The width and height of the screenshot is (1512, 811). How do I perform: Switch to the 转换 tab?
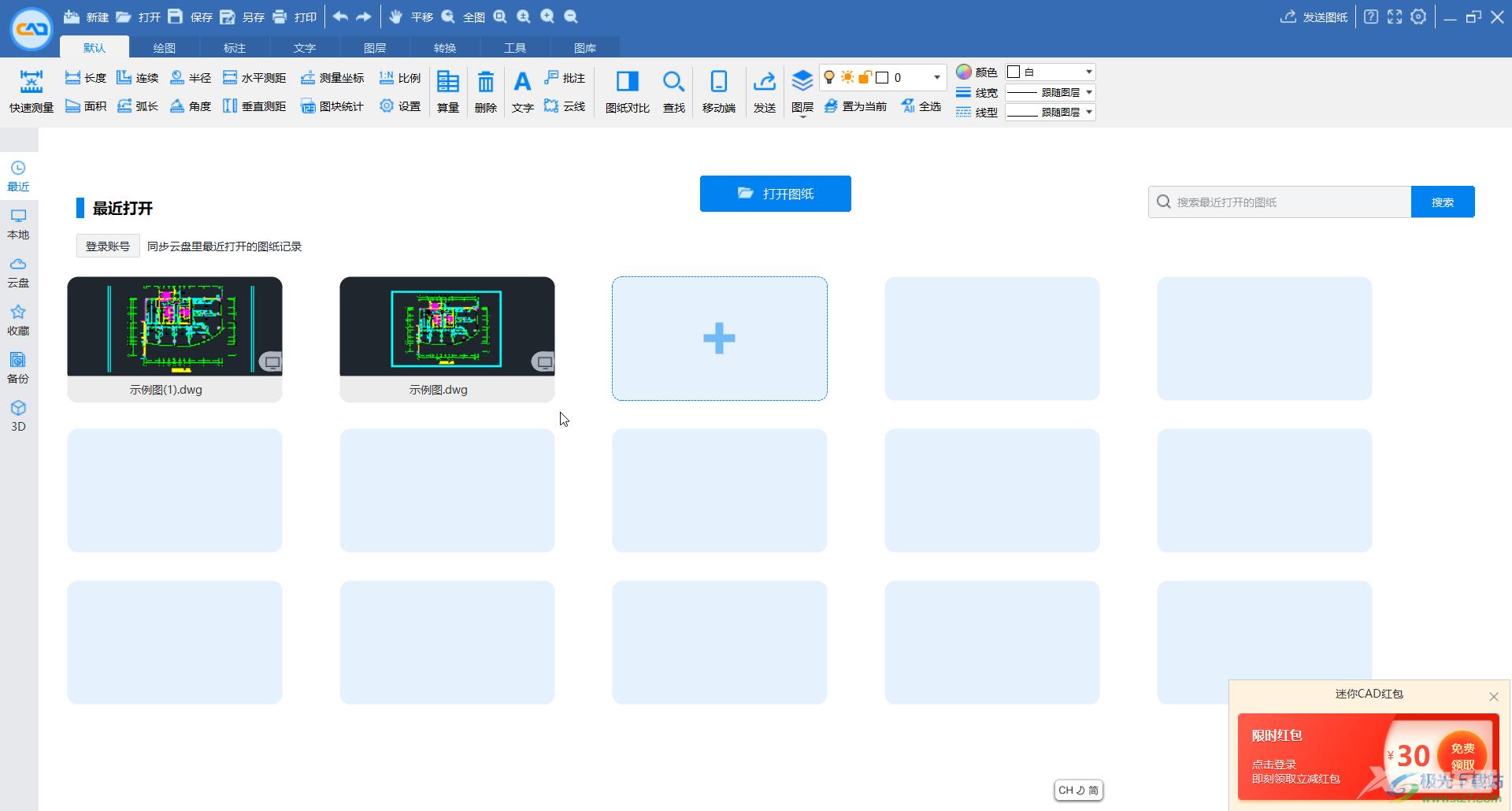(445, 47)
